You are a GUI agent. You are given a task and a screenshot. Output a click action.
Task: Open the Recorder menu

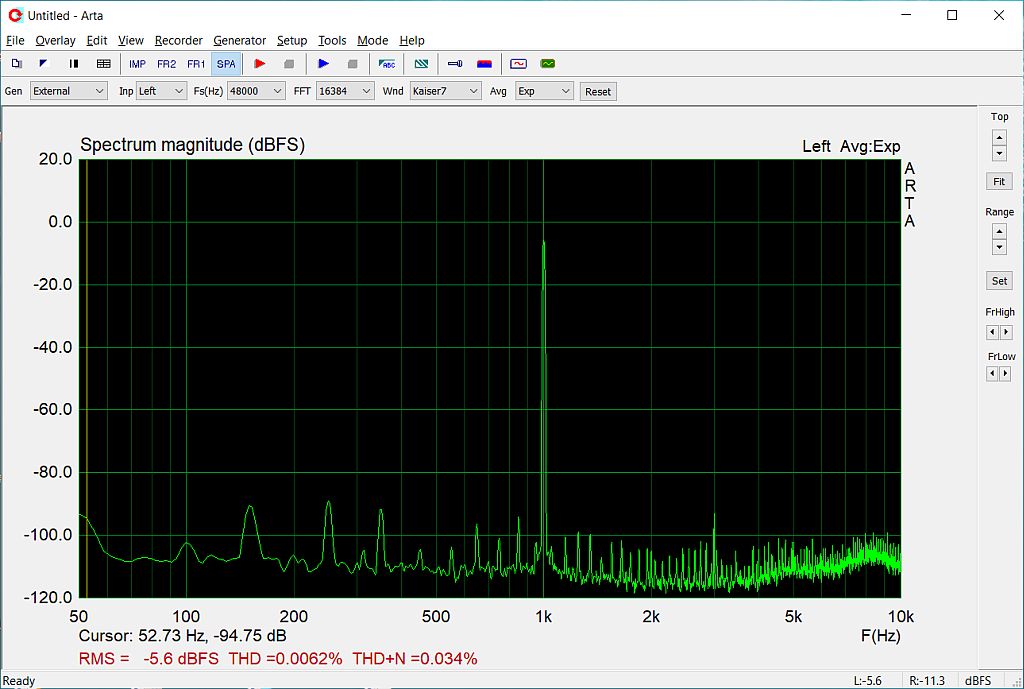(x=178, y=40)
